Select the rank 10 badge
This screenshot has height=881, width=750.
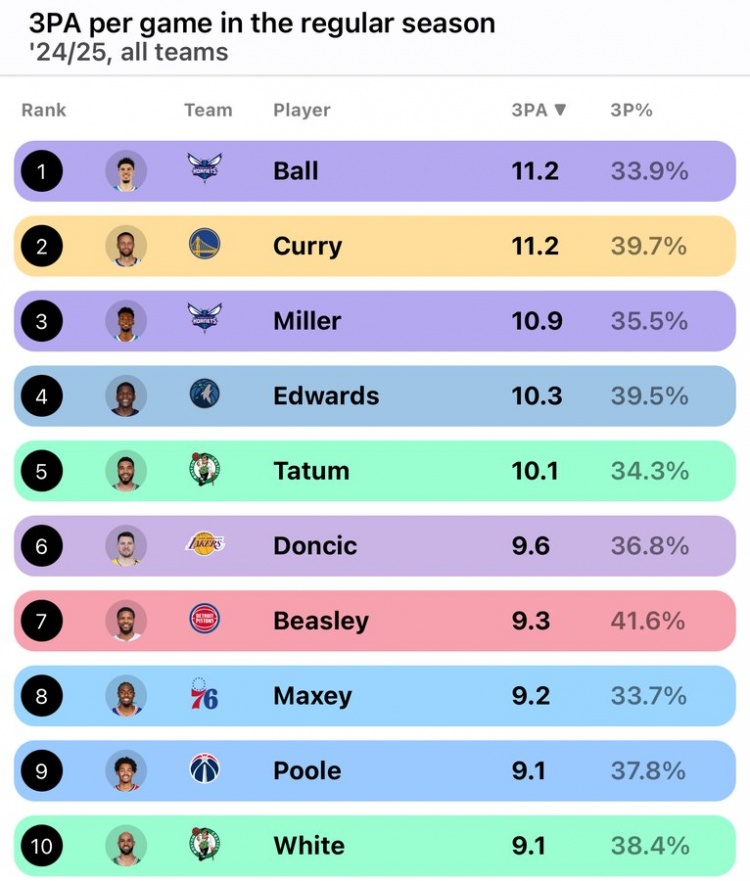pos(41,846)
